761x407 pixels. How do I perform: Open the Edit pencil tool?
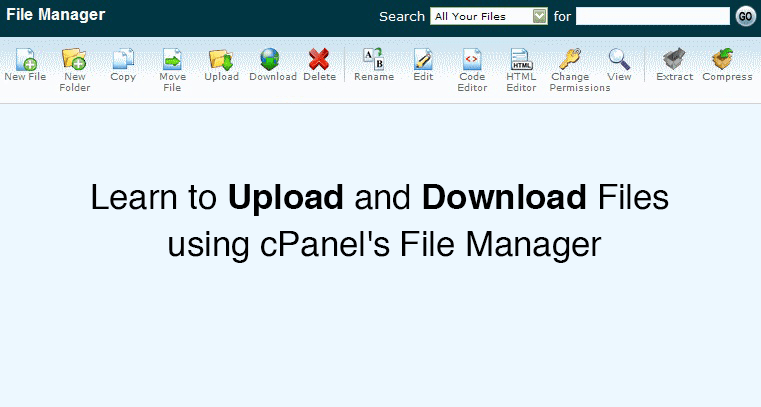(423, 60)
